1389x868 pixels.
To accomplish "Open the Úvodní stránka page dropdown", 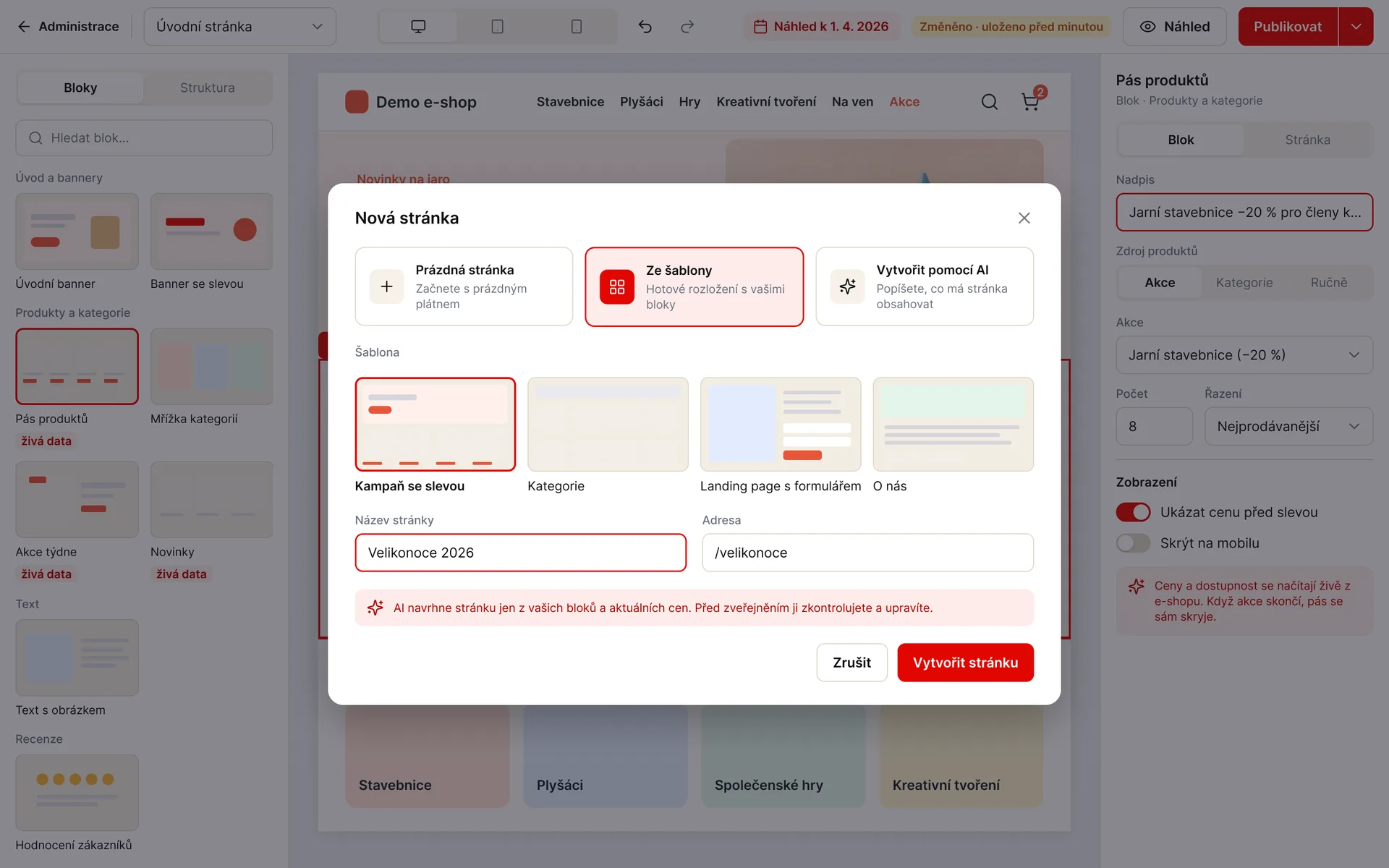I will 240,27.
